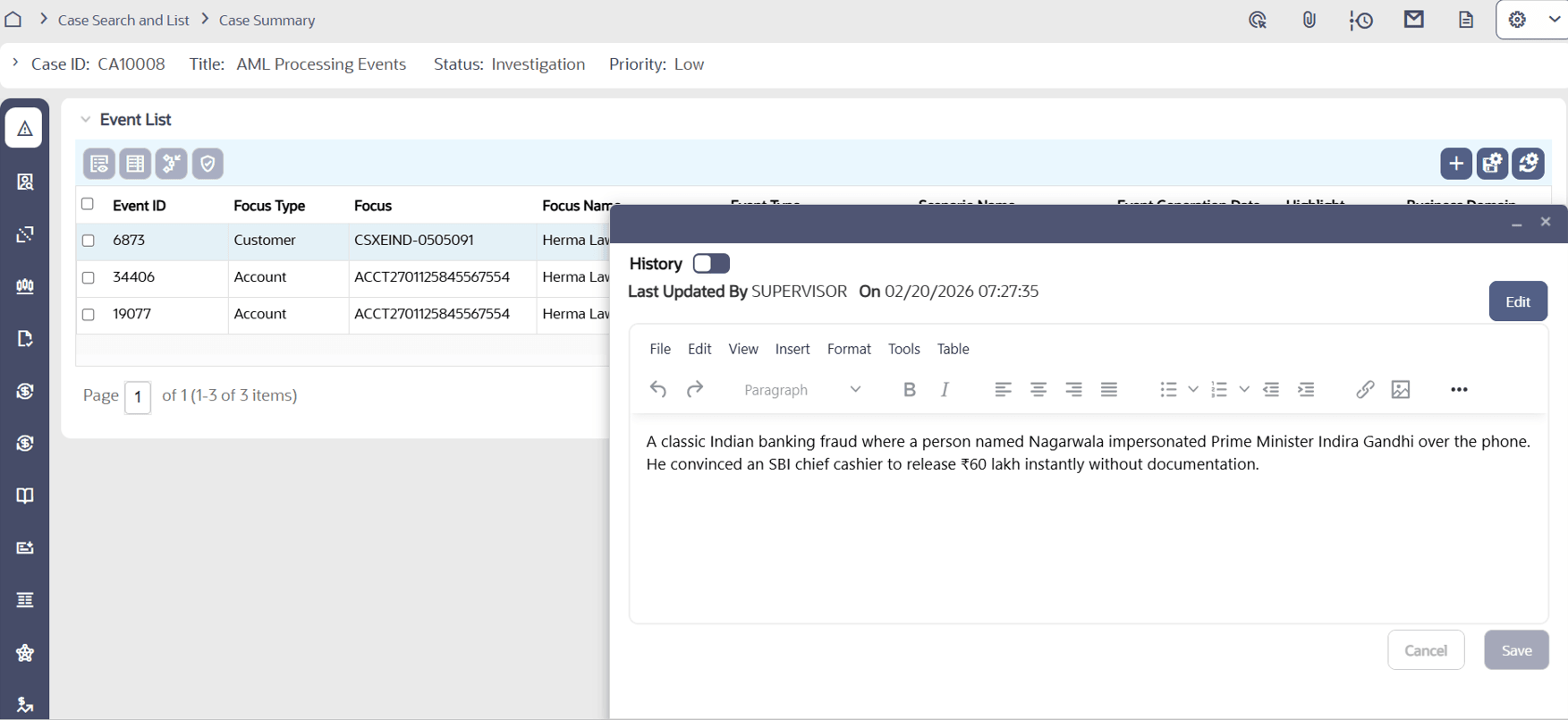The image size is (1568, 720).
Task: Show more editor toolbar options
Action: click(x=1459, y=389)
